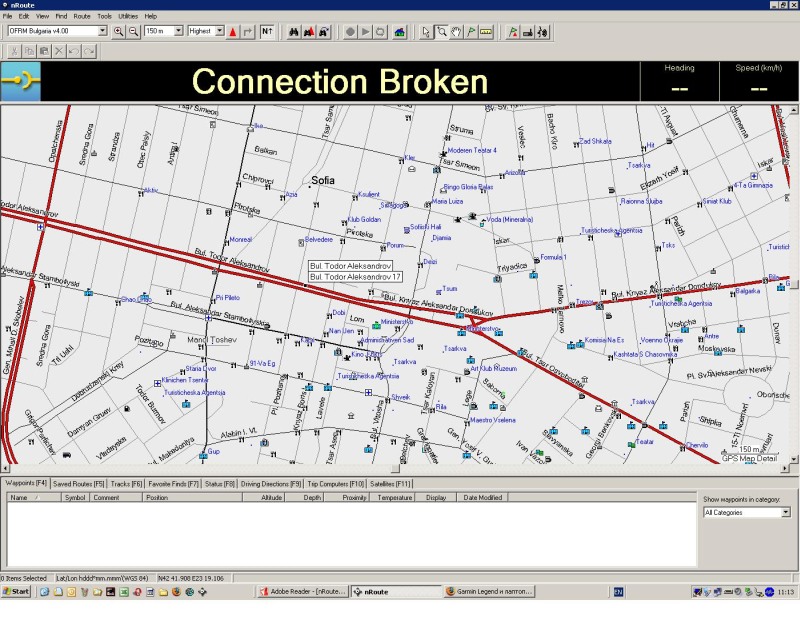Click the Date Modified column header
Screen dimensions: 800x636
click(483, 497)
